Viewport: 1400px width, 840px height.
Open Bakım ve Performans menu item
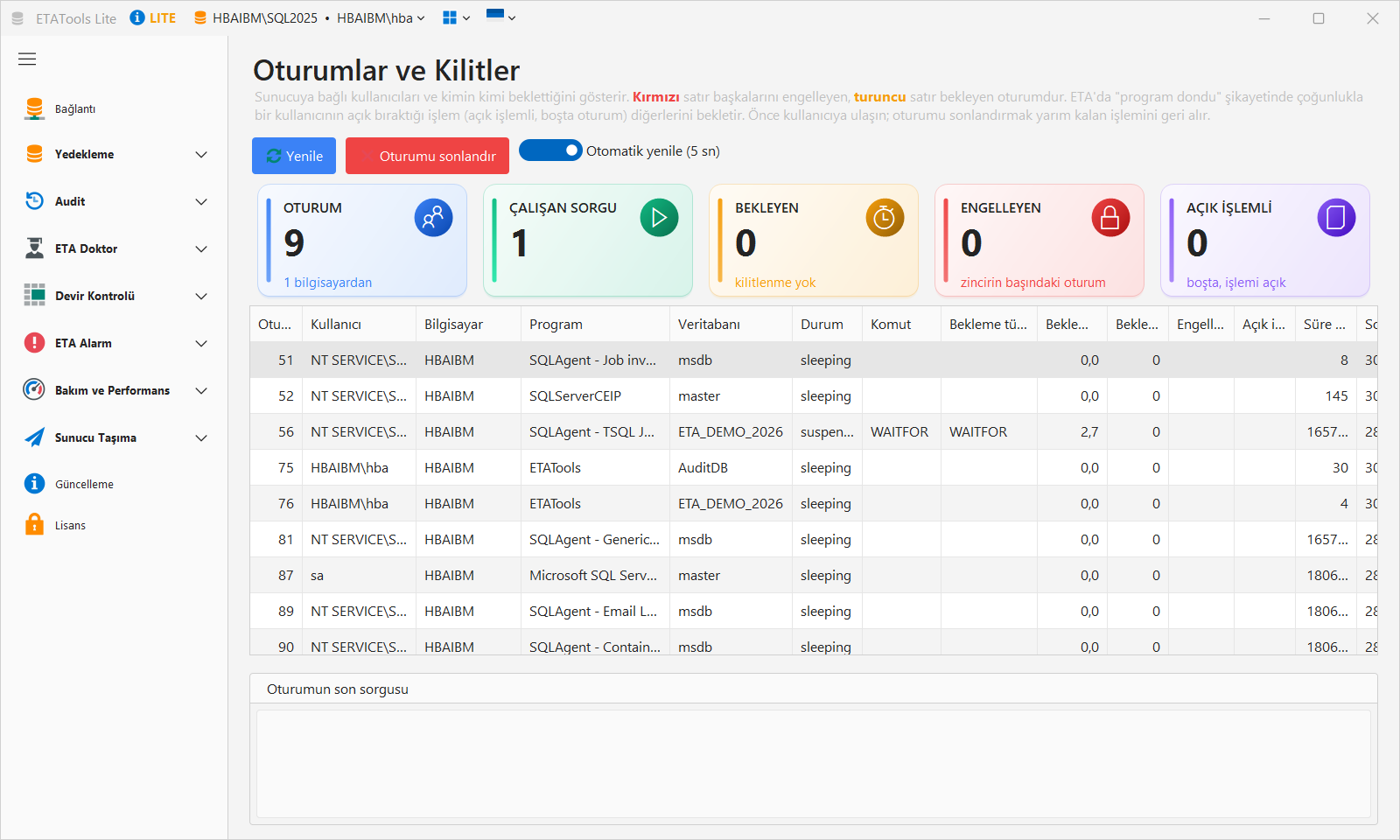point(114,390)
